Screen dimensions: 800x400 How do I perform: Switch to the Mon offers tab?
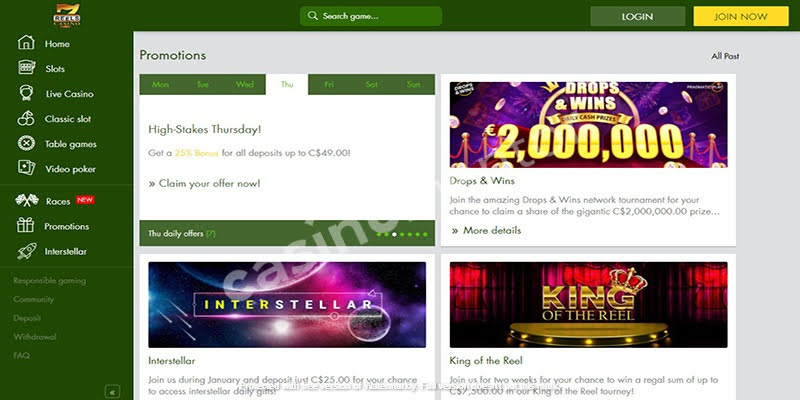(160, 85)
